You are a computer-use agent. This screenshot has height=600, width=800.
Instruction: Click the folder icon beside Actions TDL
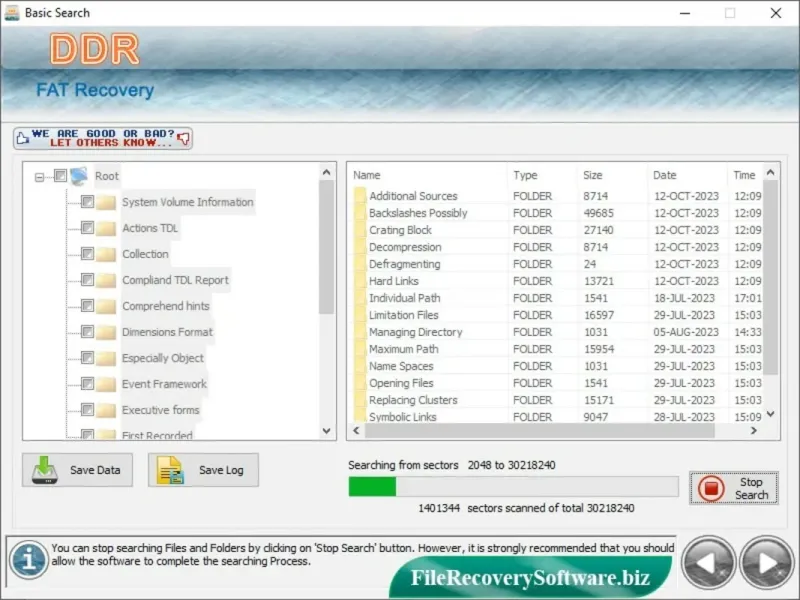(106, 228)
